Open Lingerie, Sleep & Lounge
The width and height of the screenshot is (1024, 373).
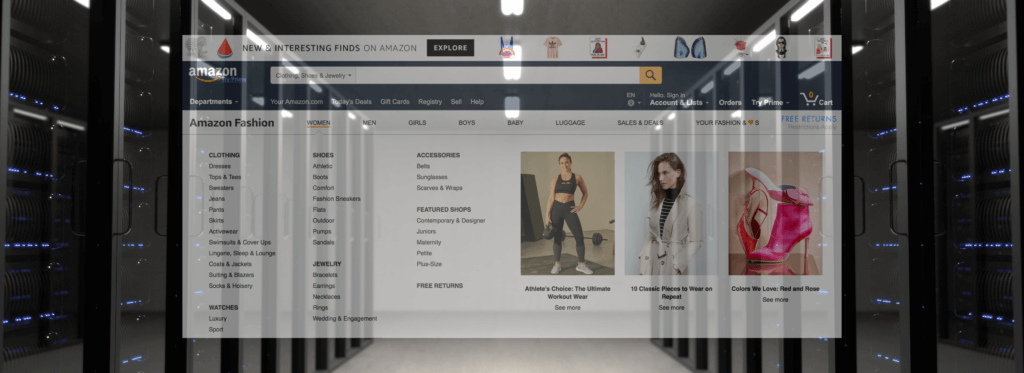242,253
